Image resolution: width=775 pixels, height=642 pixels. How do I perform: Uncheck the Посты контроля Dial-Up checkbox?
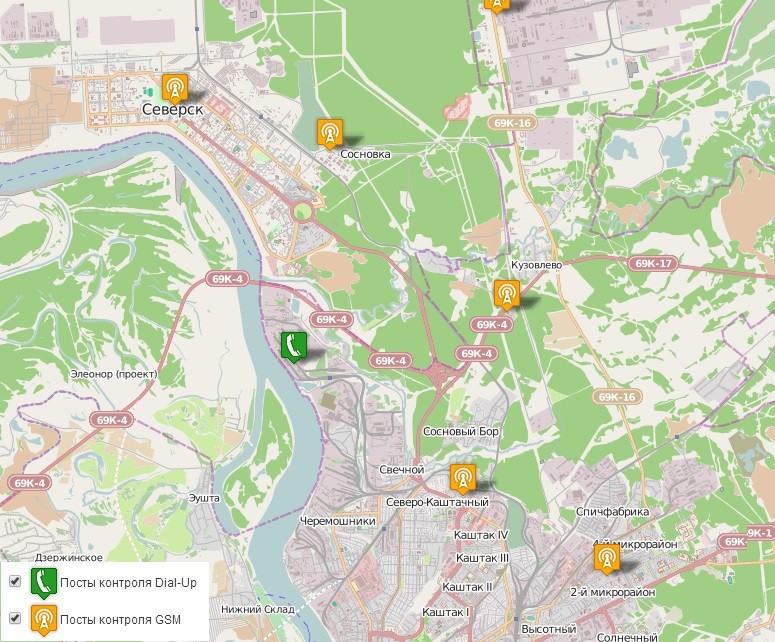[x=15, y=581]
